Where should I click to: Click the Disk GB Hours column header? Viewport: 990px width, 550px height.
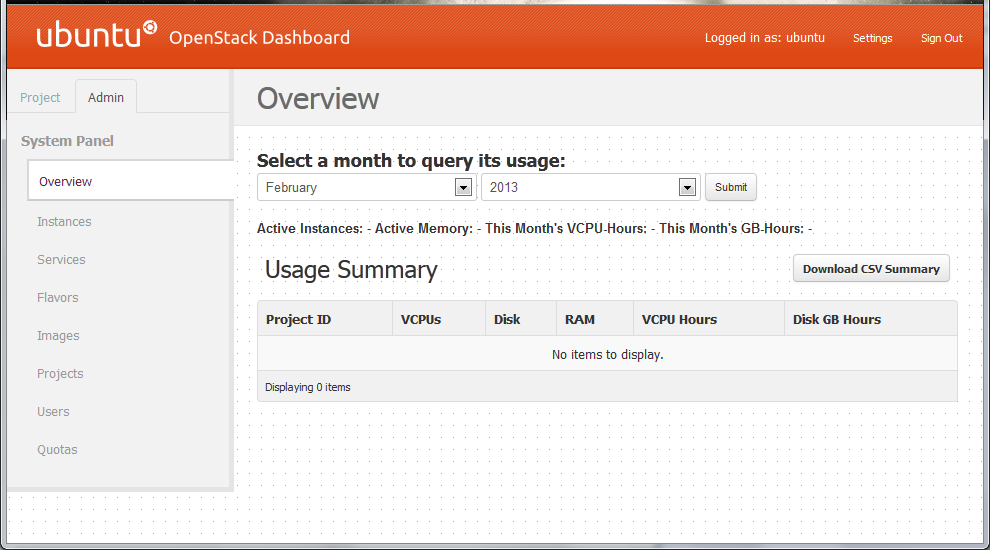[x=871, y=320]
